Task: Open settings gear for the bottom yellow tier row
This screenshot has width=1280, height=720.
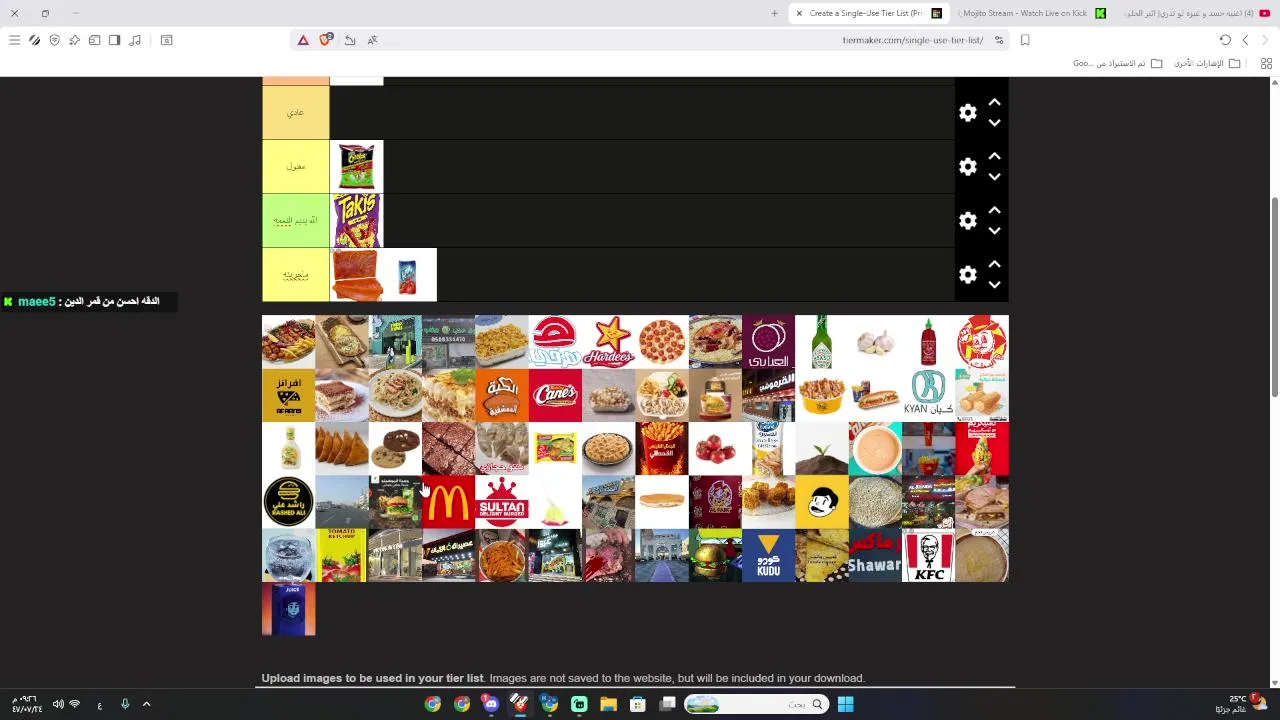Action: pyautogui.click(x=967, y=275)
